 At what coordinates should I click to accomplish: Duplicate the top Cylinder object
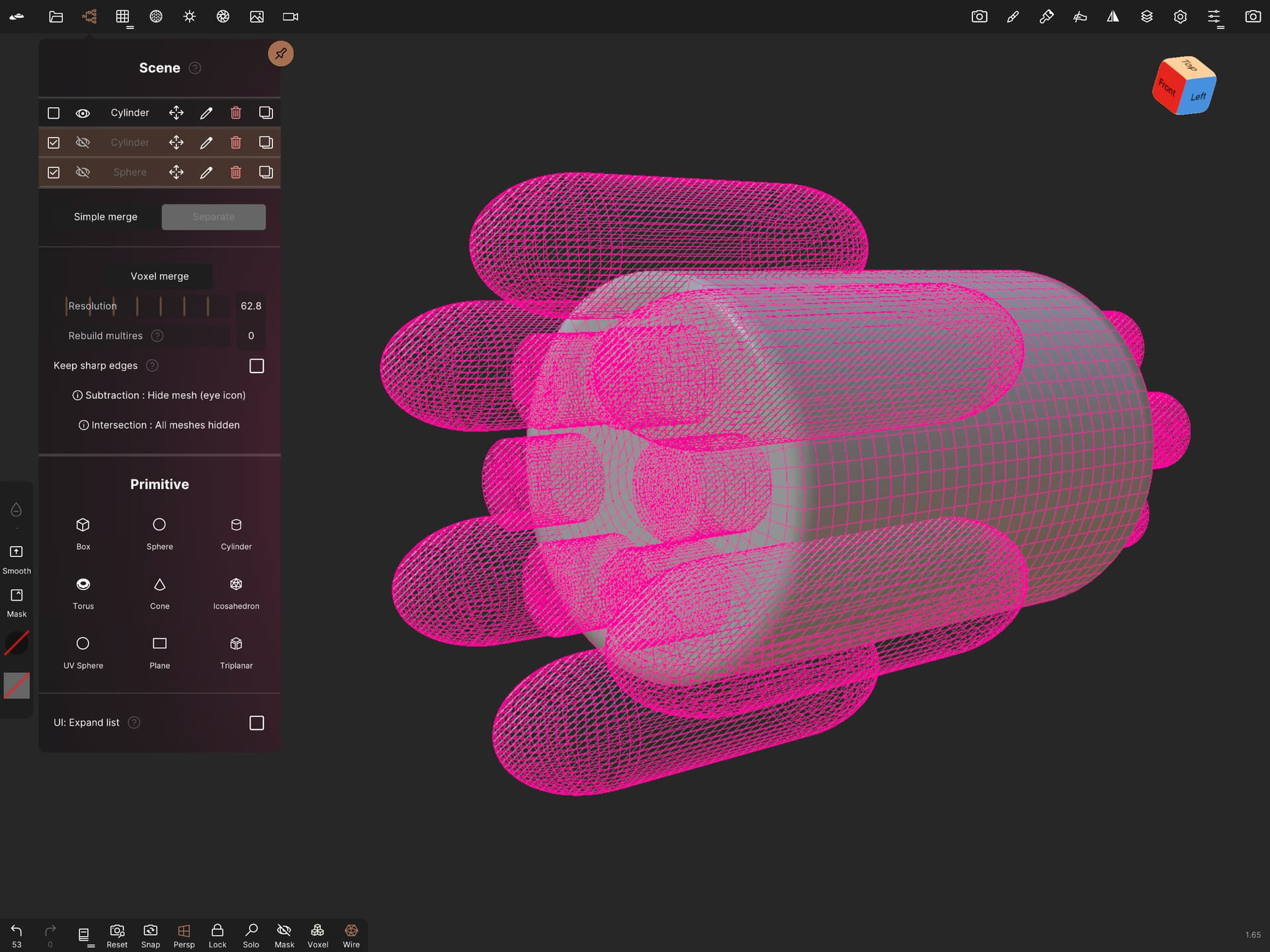[266, 113]
